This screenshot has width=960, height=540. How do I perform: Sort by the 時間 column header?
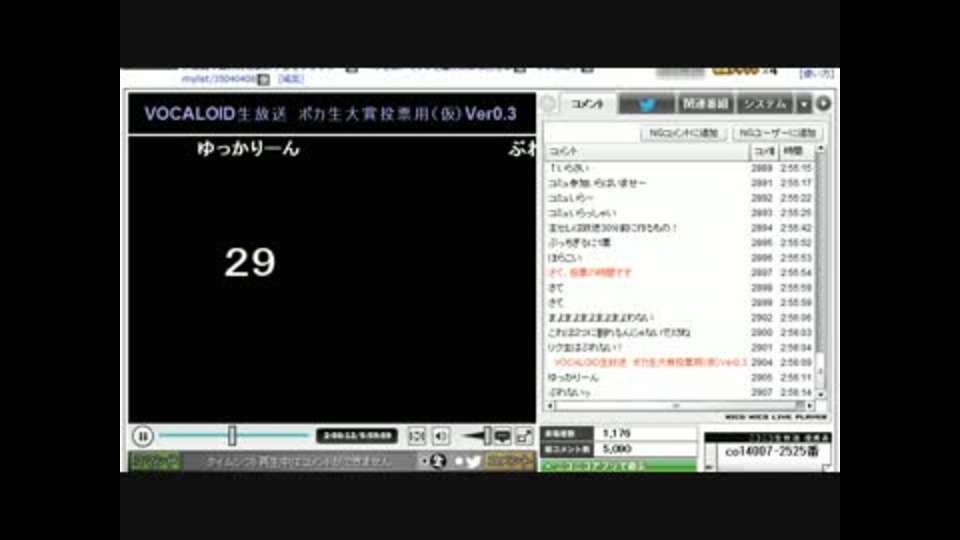[x=795, y=151]
